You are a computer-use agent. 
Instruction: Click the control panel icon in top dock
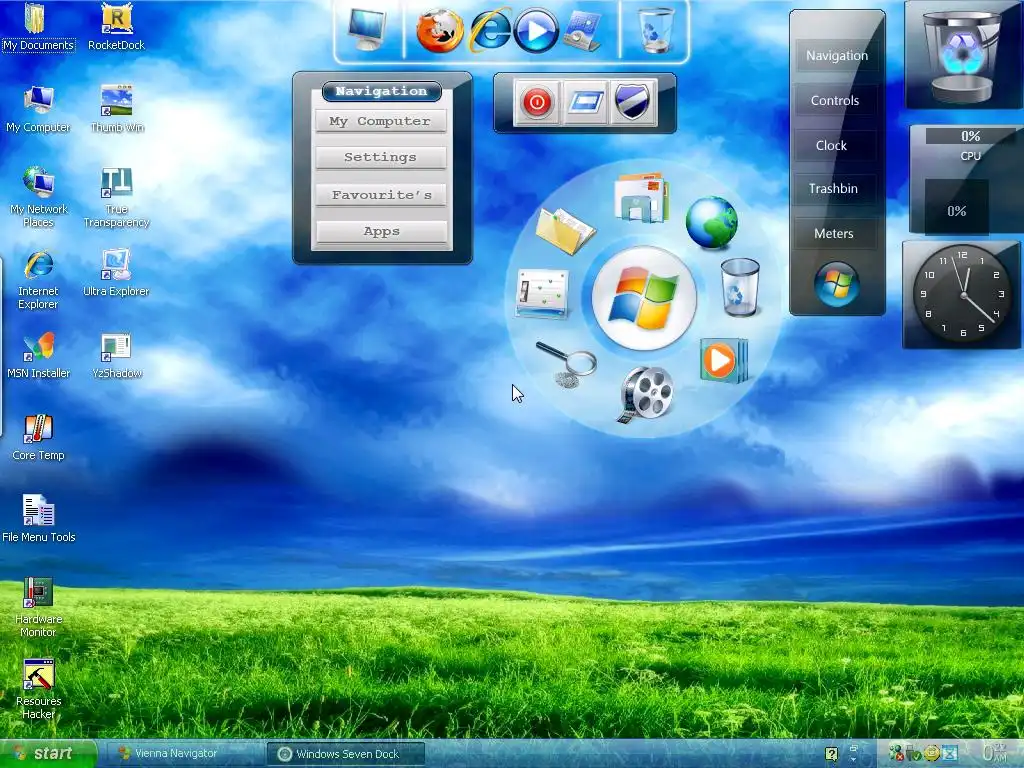(583, 30)
